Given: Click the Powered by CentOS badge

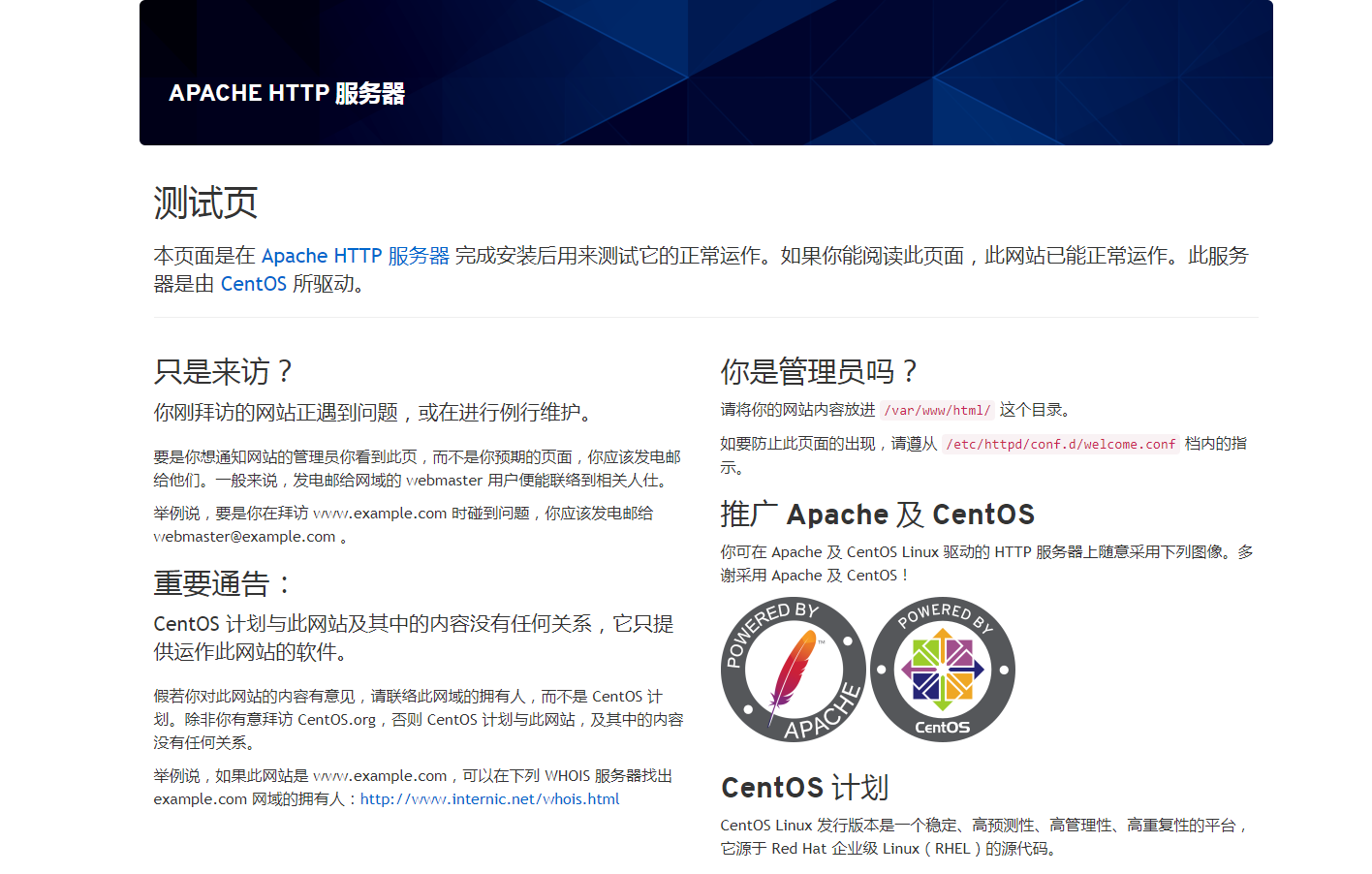Looking at the screenshot, I should [x=943, y=670].
